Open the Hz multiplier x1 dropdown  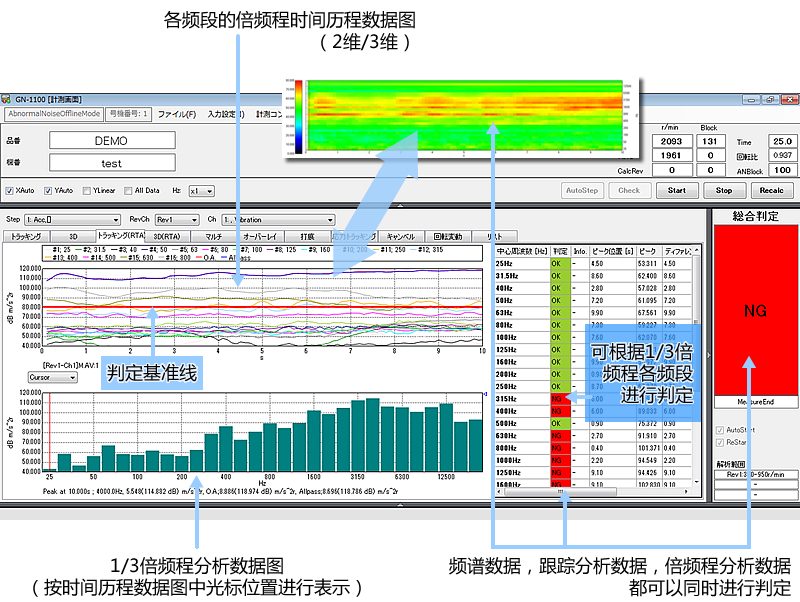(201, 191)
